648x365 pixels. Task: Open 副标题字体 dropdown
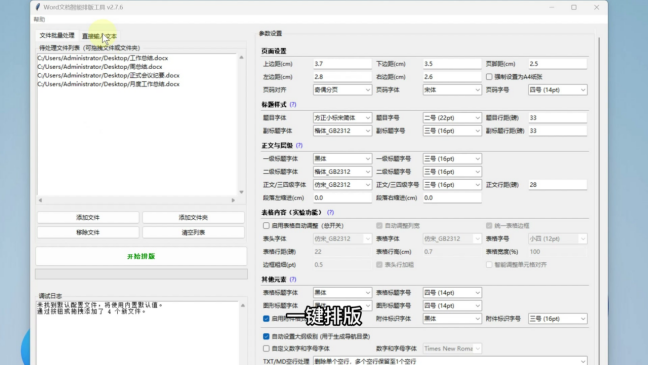[342, 131]
